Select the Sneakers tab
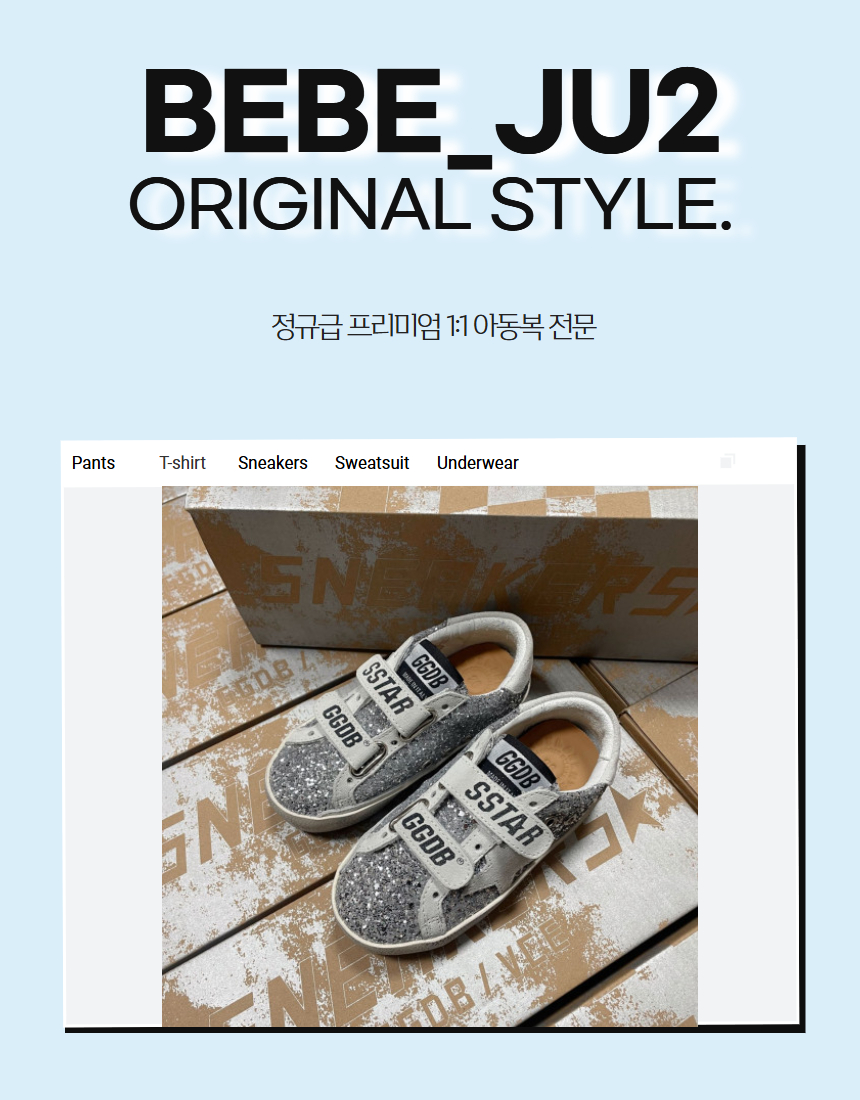This screenshot has height=1100, width=860. coord(273,463)
